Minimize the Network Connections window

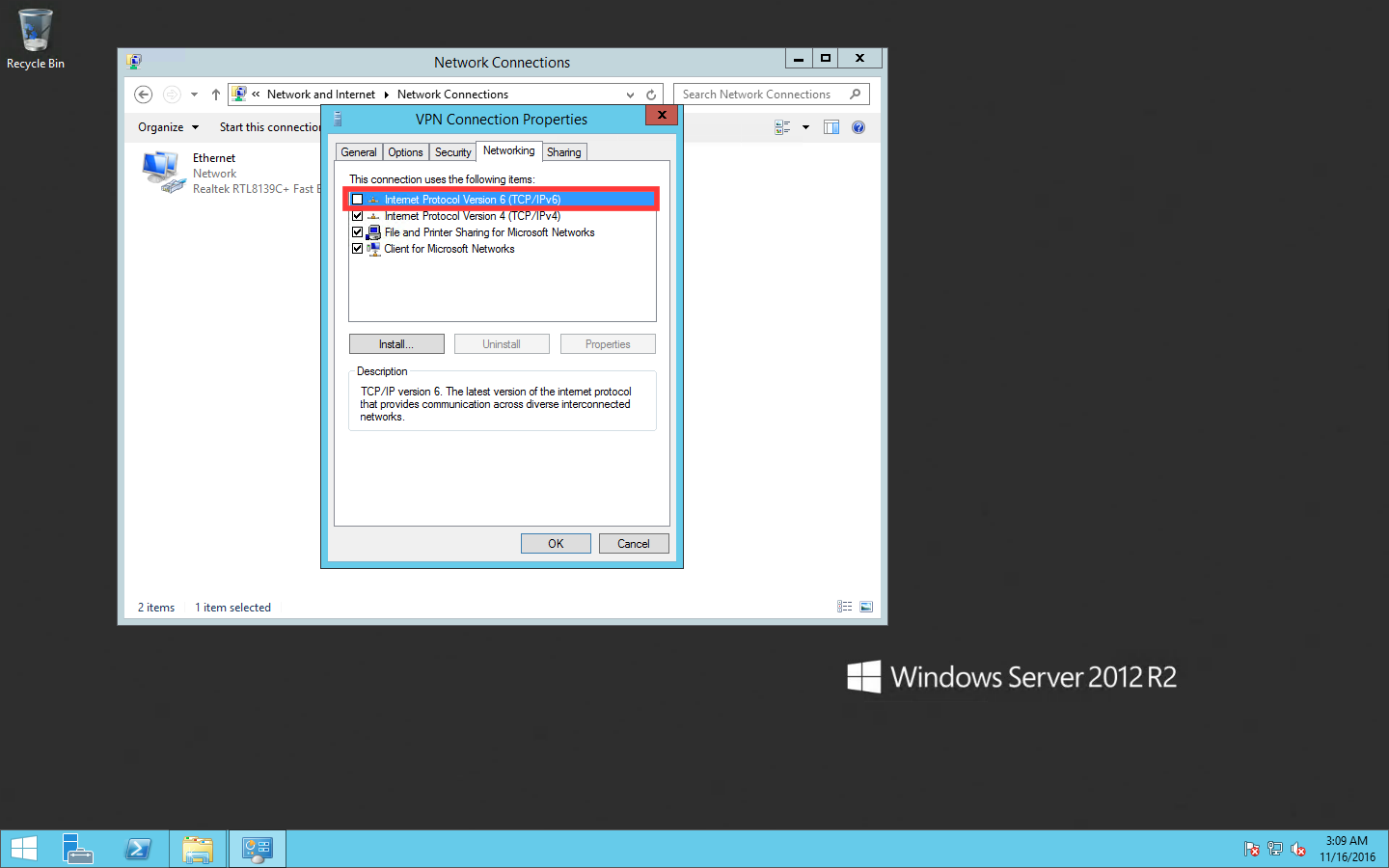point(799,59)
